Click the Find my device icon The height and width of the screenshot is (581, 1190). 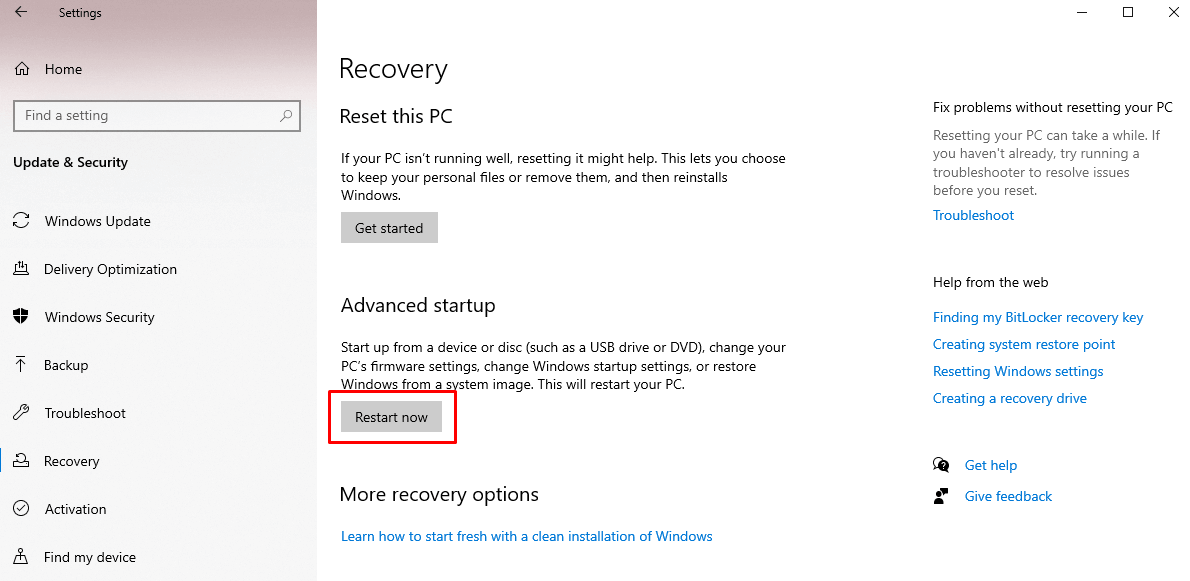(21, 557)
